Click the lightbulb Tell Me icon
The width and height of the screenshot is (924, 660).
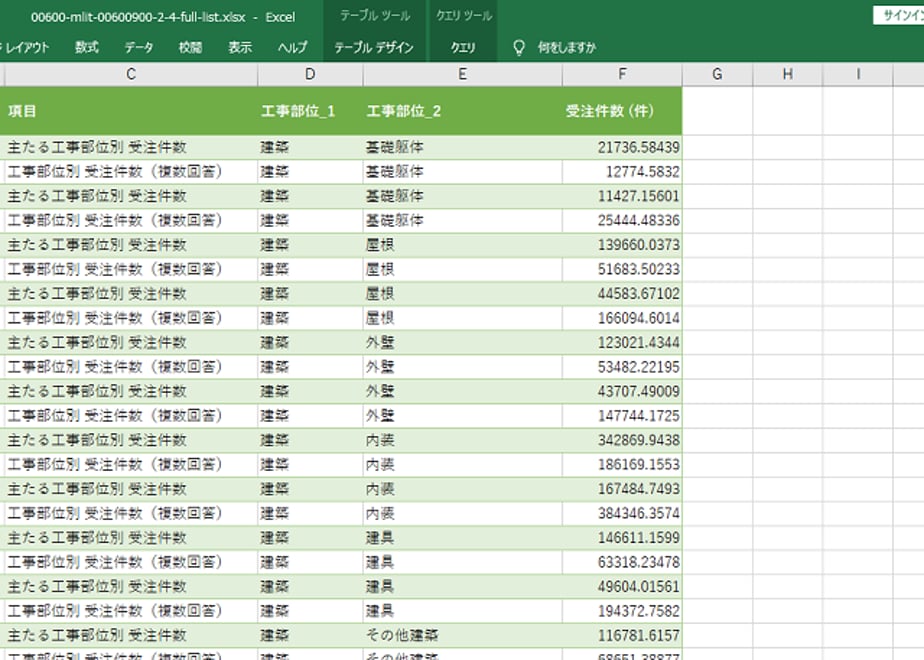click(519, 48)
